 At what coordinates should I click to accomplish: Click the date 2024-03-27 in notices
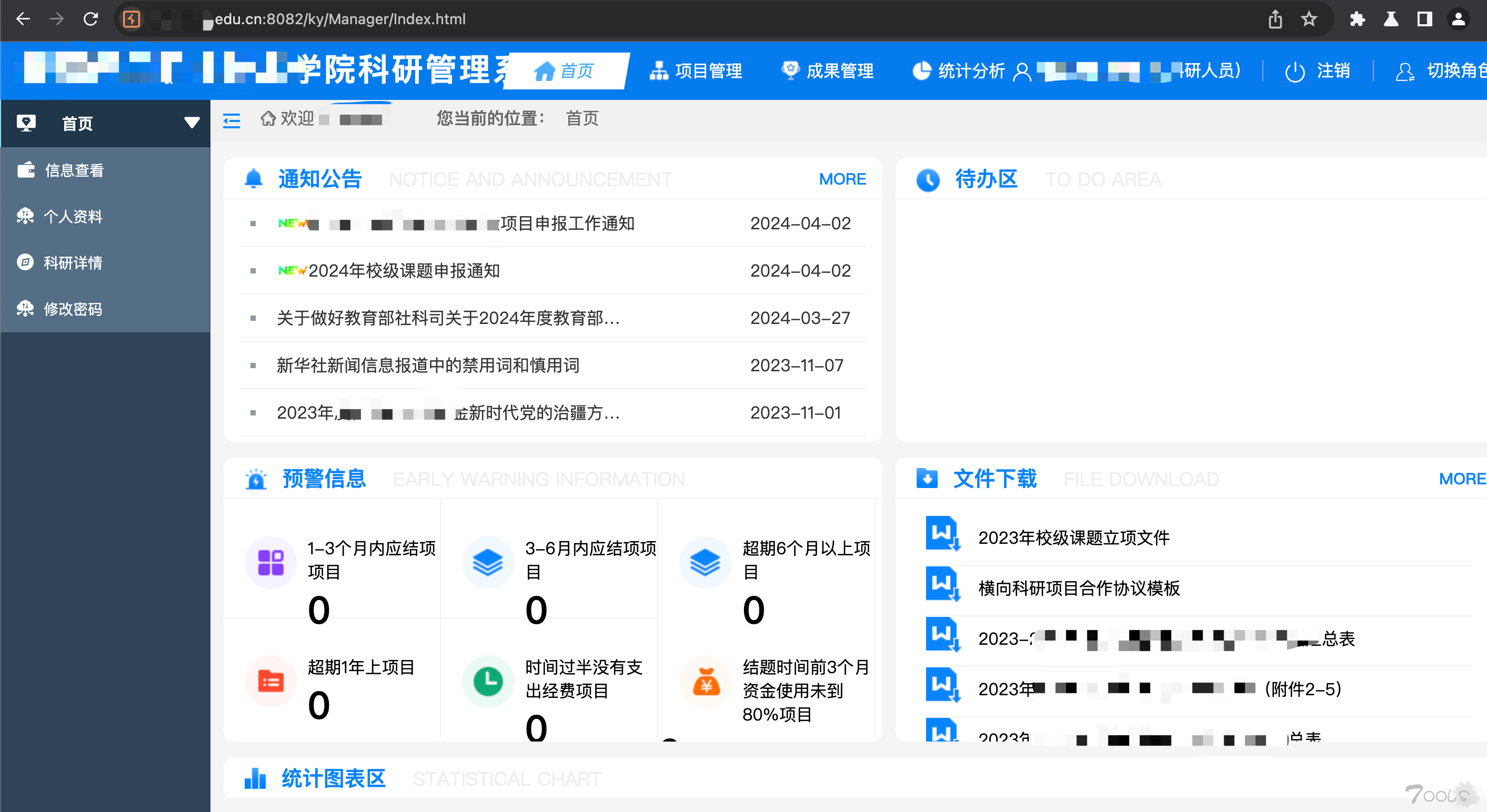coord(800,318)
